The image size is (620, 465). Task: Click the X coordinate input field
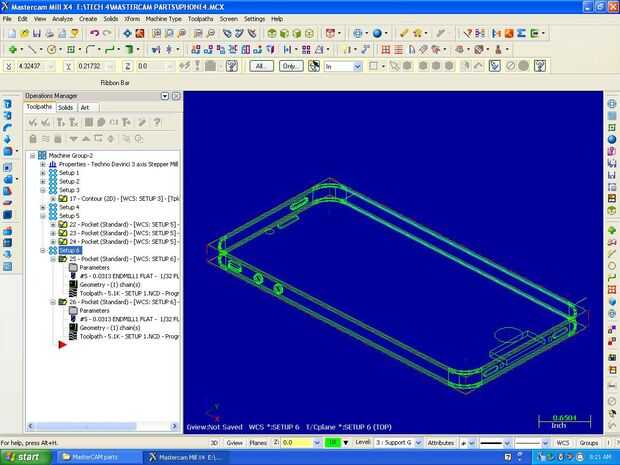pyautogui.click(x=36, y=66)
